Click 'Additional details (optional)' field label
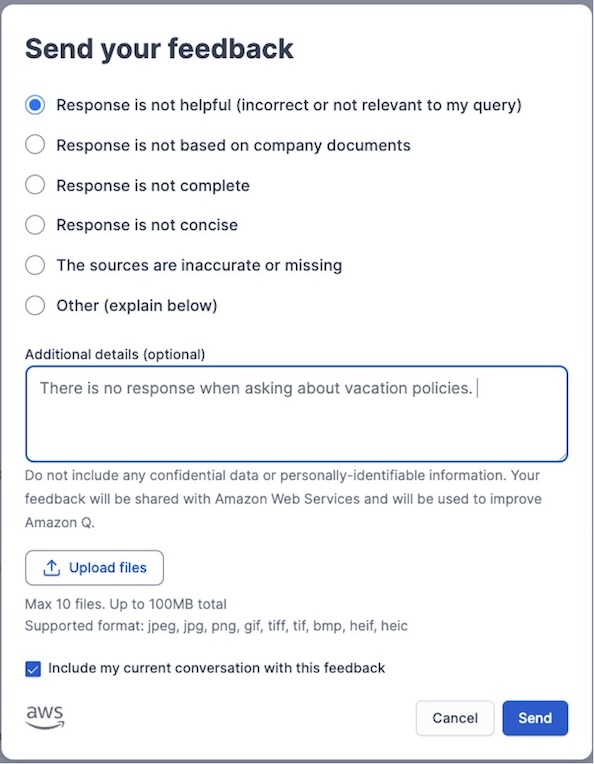The height and width of the screenshot is (764, 594). click(115, 354)
